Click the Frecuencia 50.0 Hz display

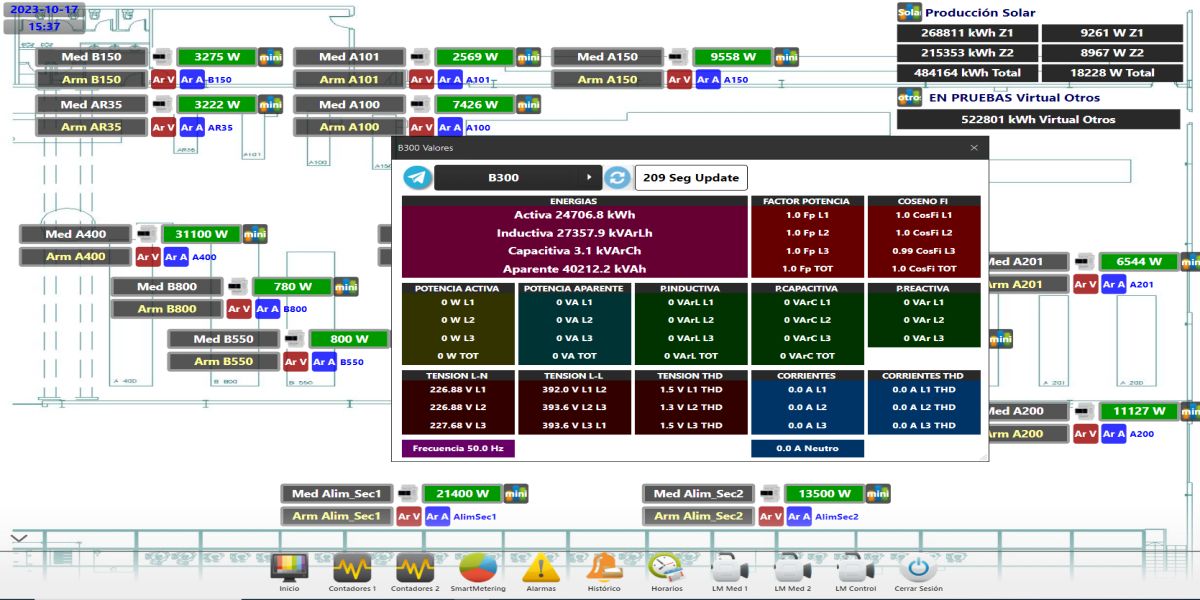coord(457,448)
